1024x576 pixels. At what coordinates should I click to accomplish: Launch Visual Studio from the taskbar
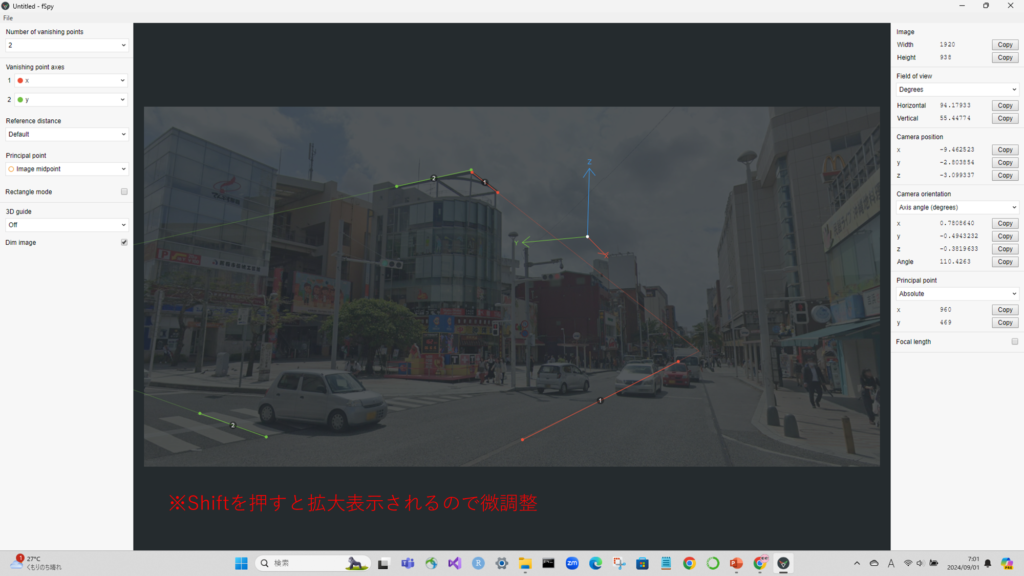454,563
